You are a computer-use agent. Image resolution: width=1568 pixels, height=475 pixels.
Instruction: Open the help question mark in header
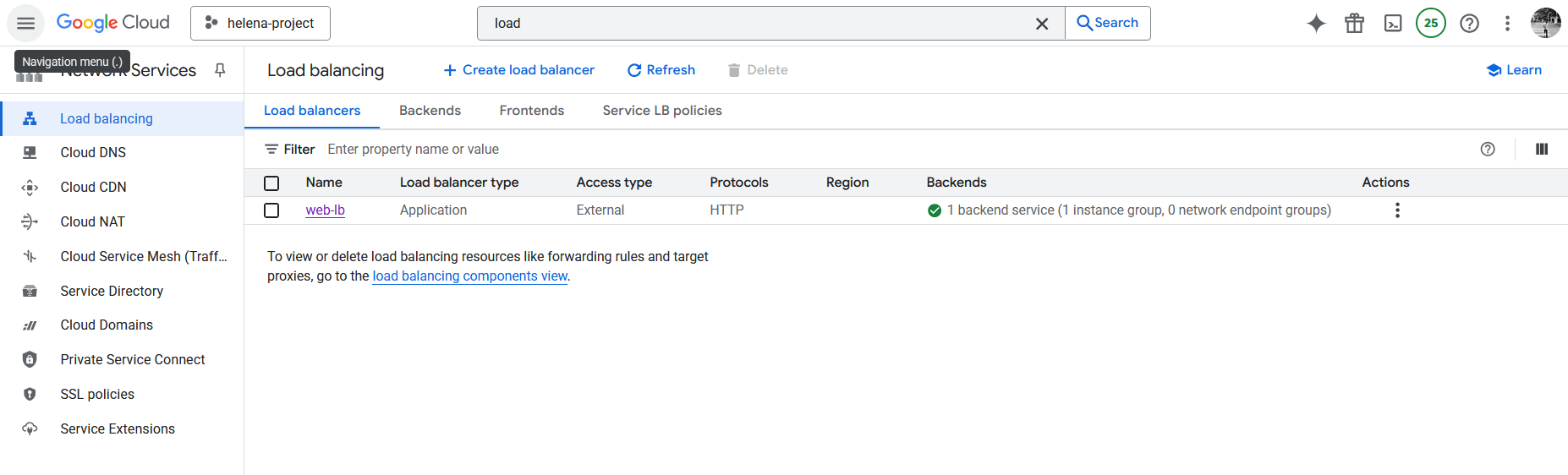[1469, 23]
